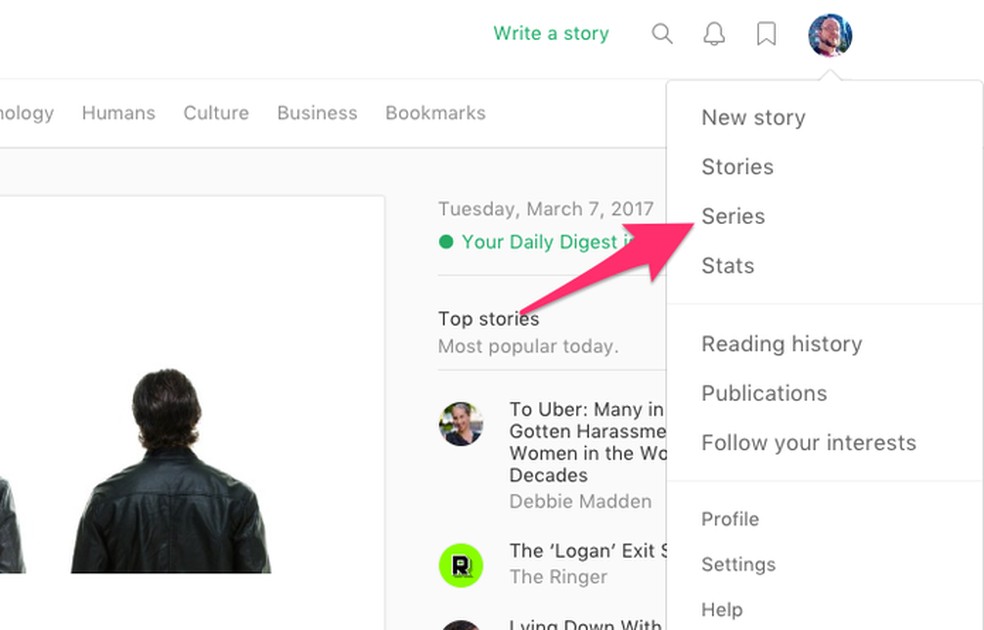
Task: Open 'Stories' in the profile menu
Action: tap(737, 167)
